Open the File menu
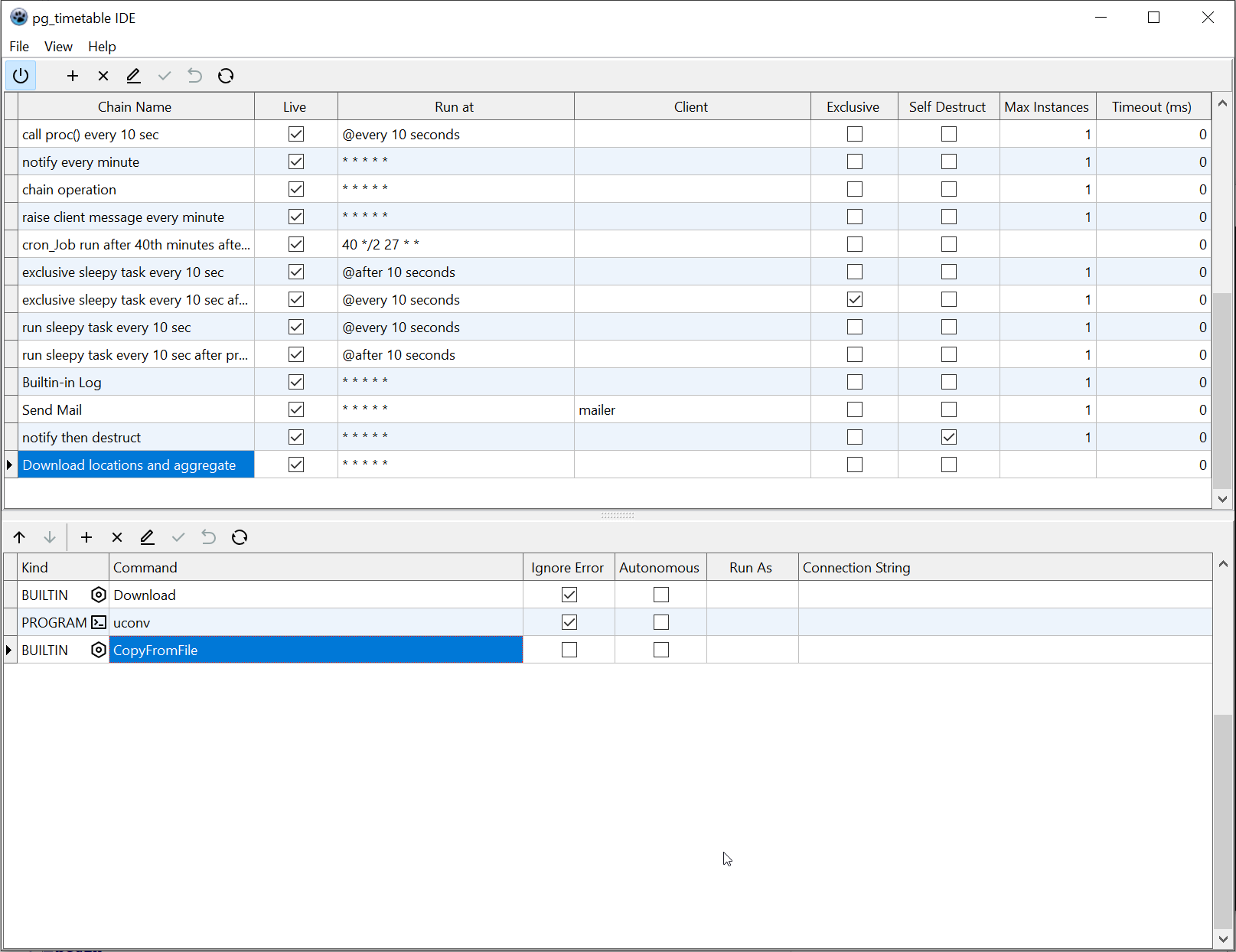This screenshot has width=1236, height=952. coord(19,47)
